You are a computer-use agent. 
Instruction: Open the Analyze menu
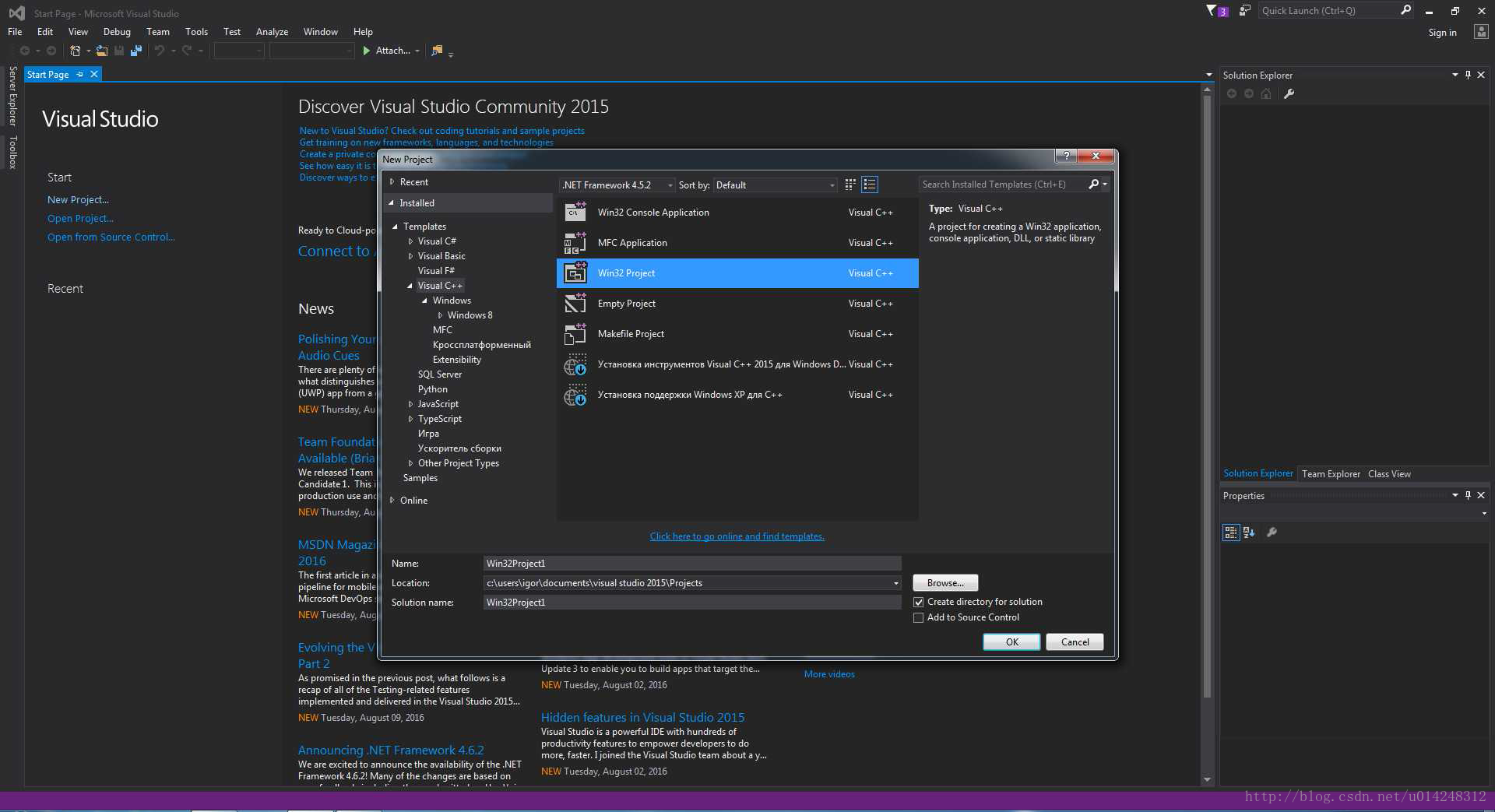click(x=272, y=32)
